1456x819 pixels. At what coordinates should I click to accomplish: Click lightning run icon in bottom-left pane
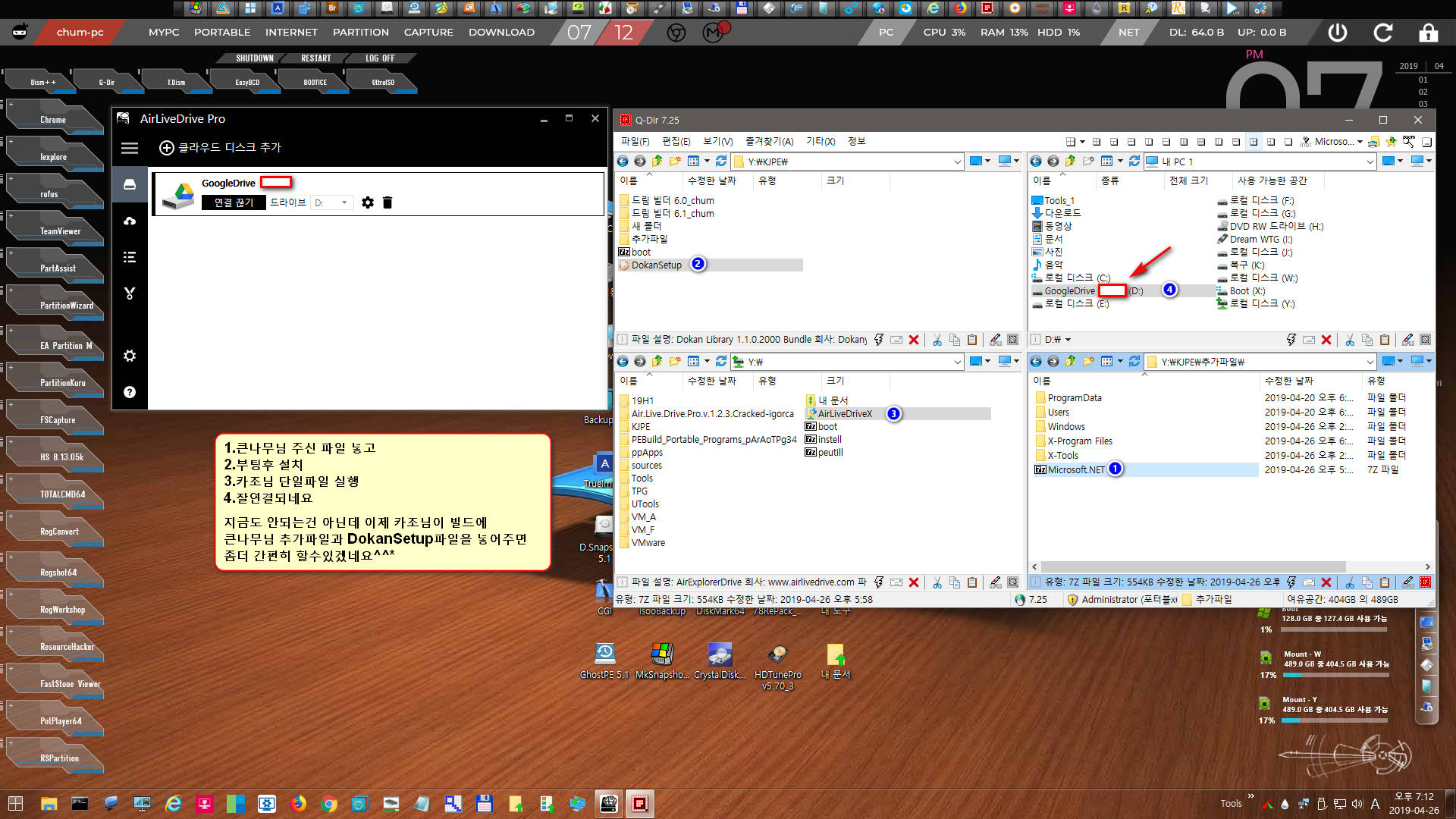pyautogui.click(x=879, y=582)
